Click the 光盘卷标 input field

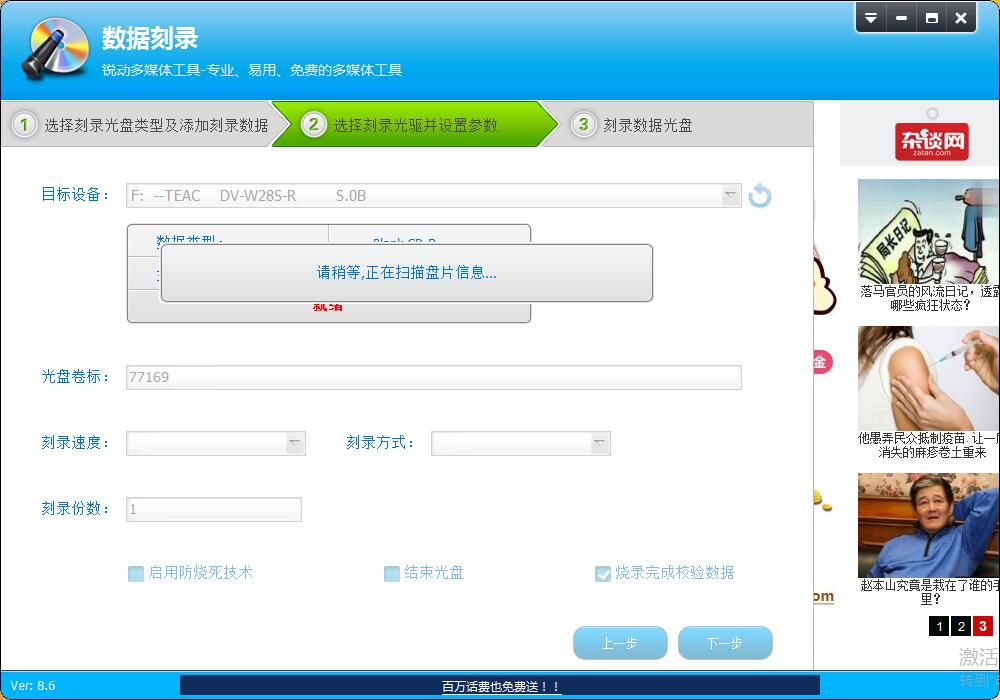point(433,377)
